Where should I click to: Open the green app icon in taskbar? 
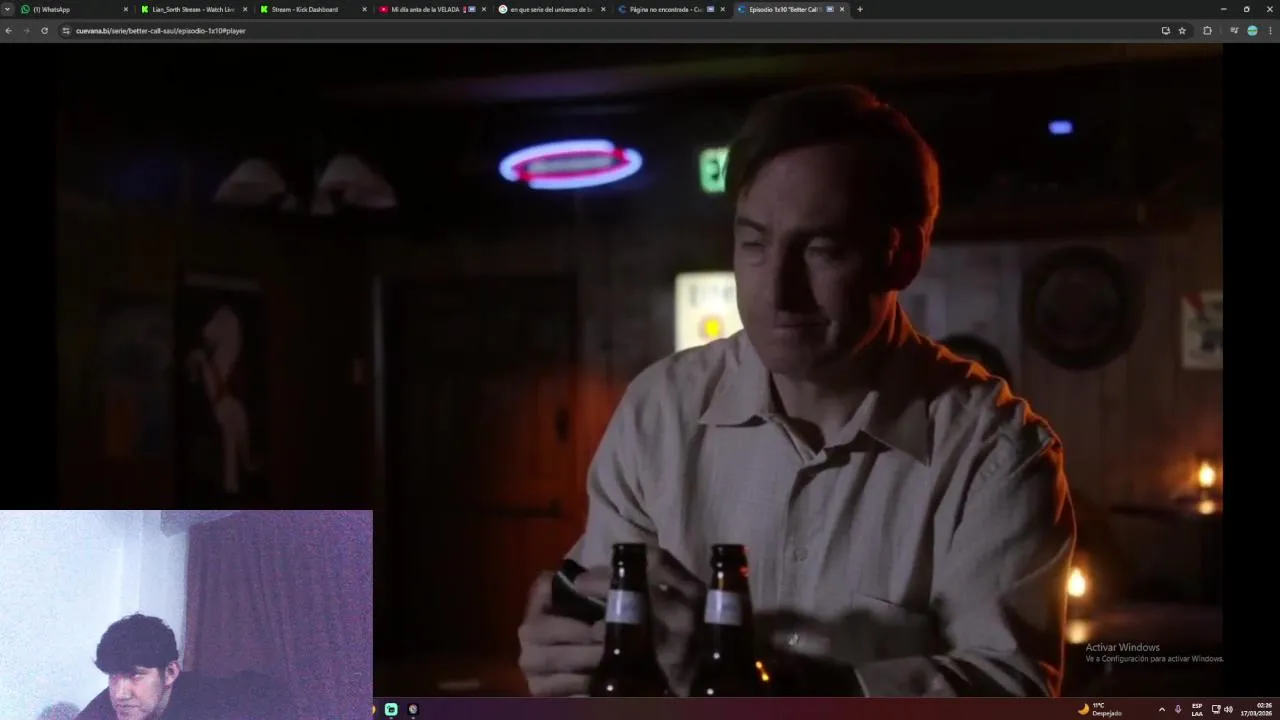tap(391, 709)
